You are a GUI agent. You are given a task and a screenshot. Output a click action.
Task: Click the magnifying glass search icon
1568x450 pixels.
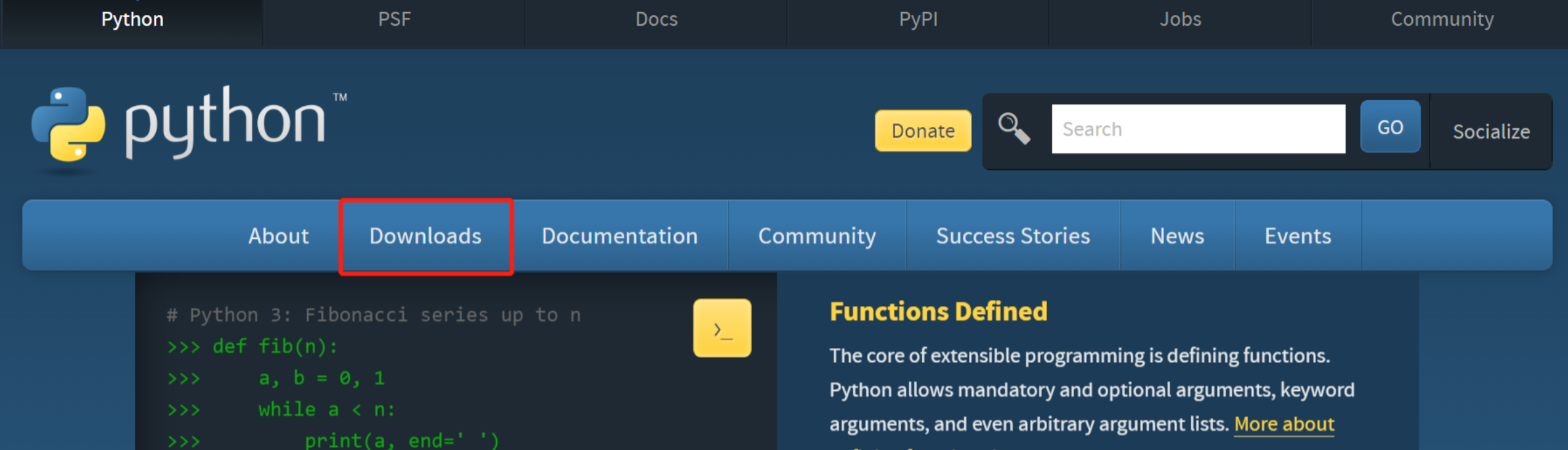(1014, 128)
